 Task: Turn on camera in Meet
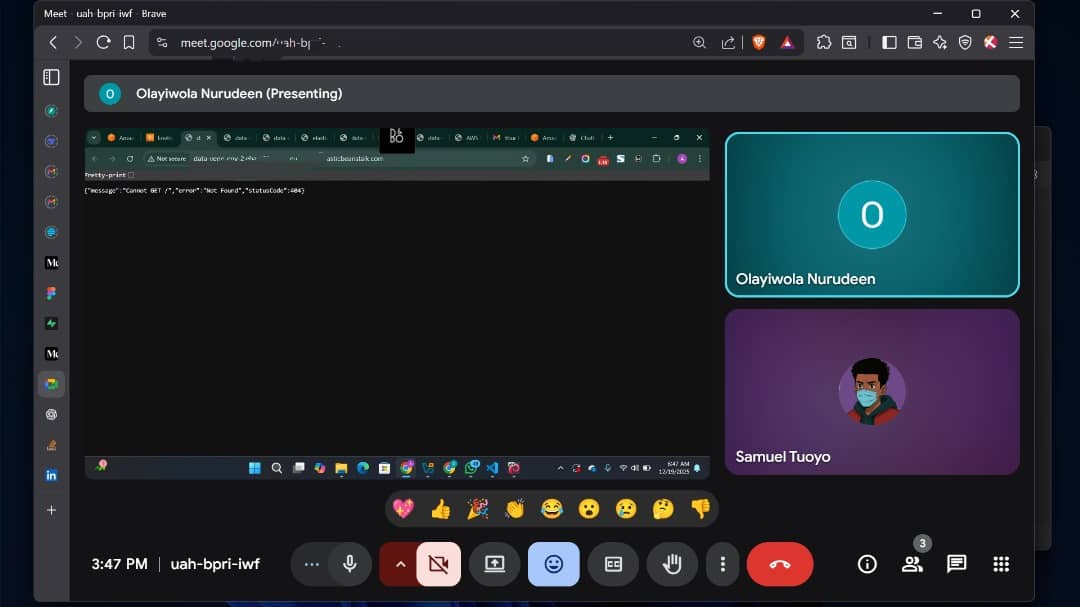[x=439, y=564]
